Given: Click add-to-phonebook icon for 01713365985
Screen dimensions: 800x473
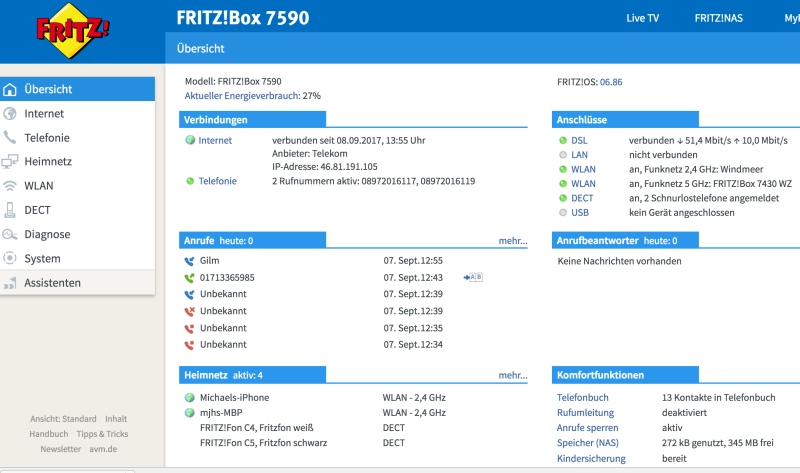Looking at the screenshot, I should tap(473, 277).
